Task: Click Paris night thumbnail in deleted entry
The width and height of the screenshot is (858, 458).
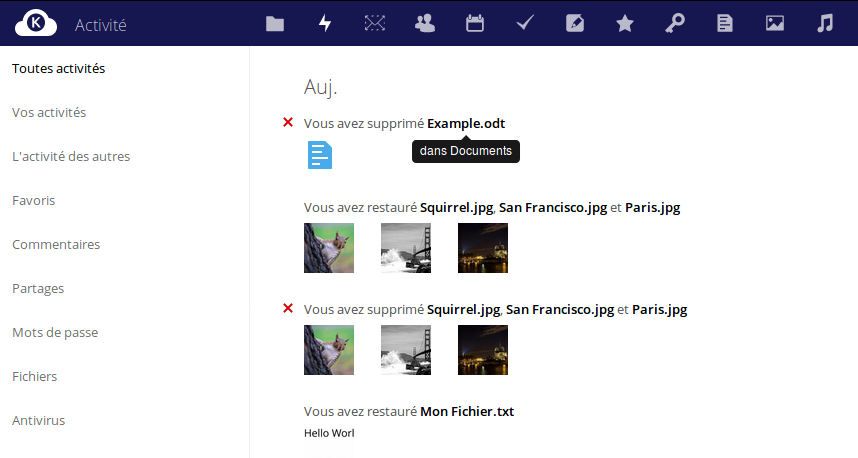Action: 483,350
